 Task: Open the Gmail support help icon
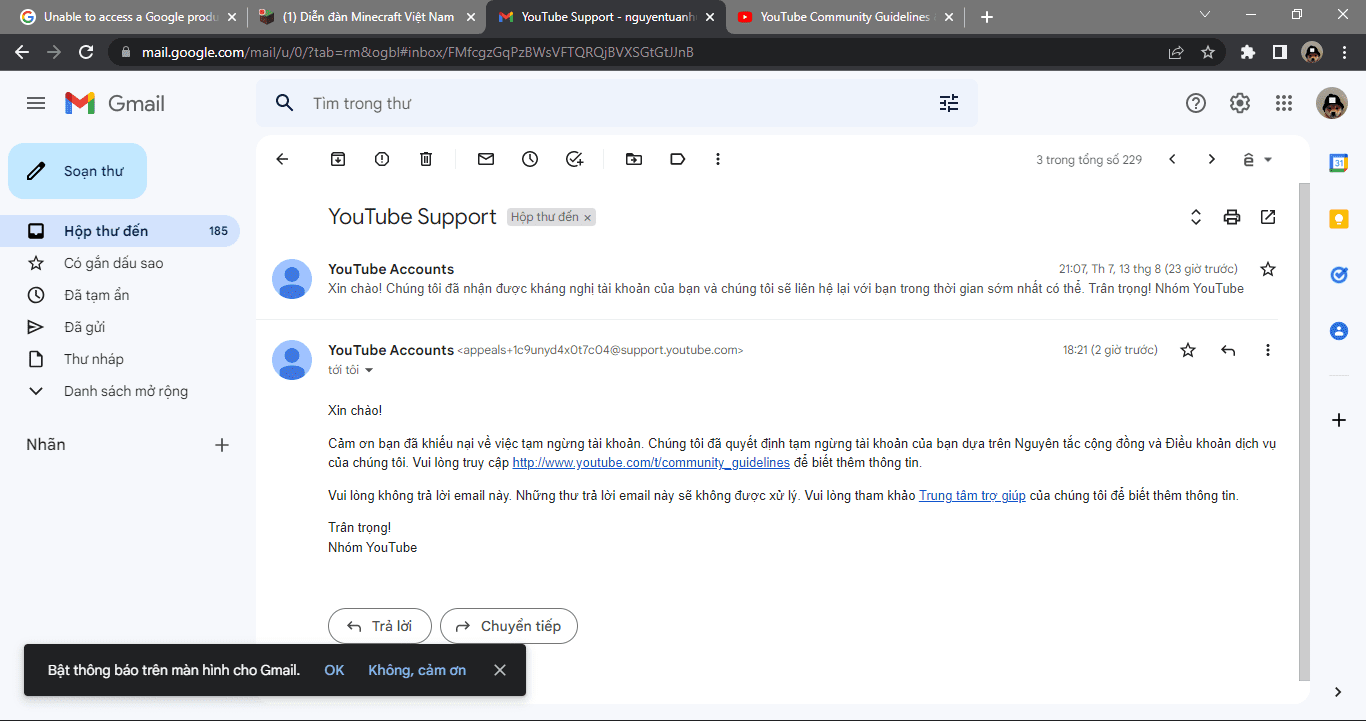click(1196, 103)
